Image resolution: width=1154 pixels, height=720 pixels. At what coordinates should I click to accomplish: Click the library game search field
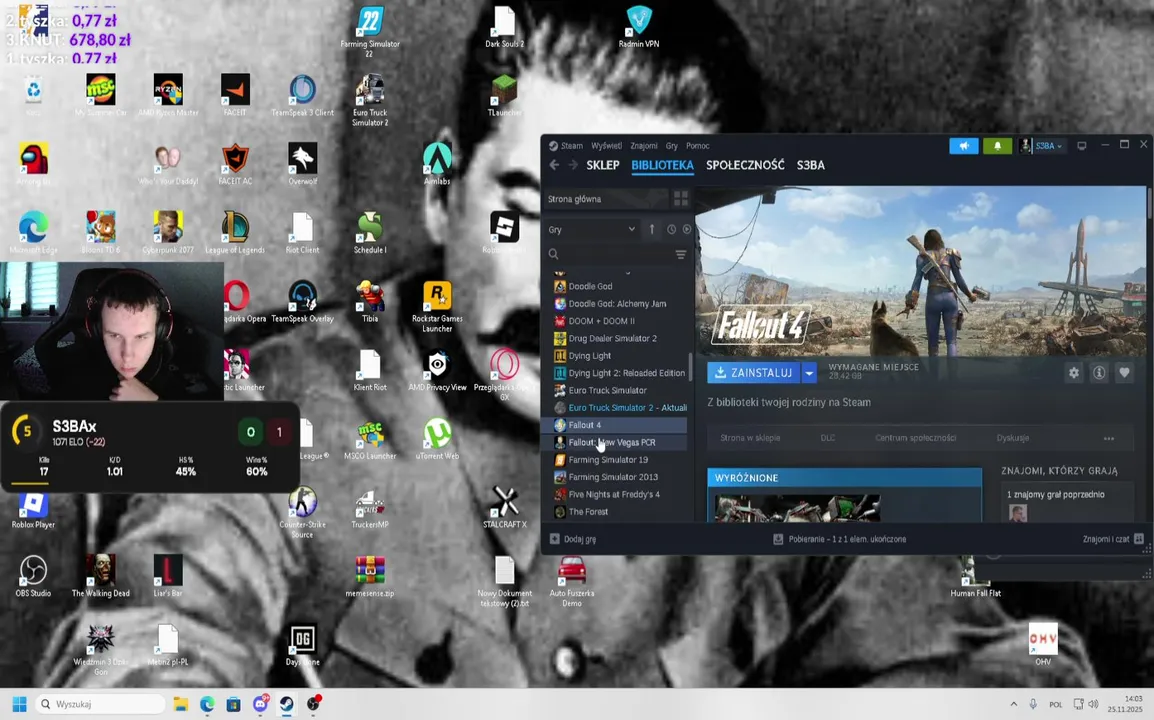(608, 254)
